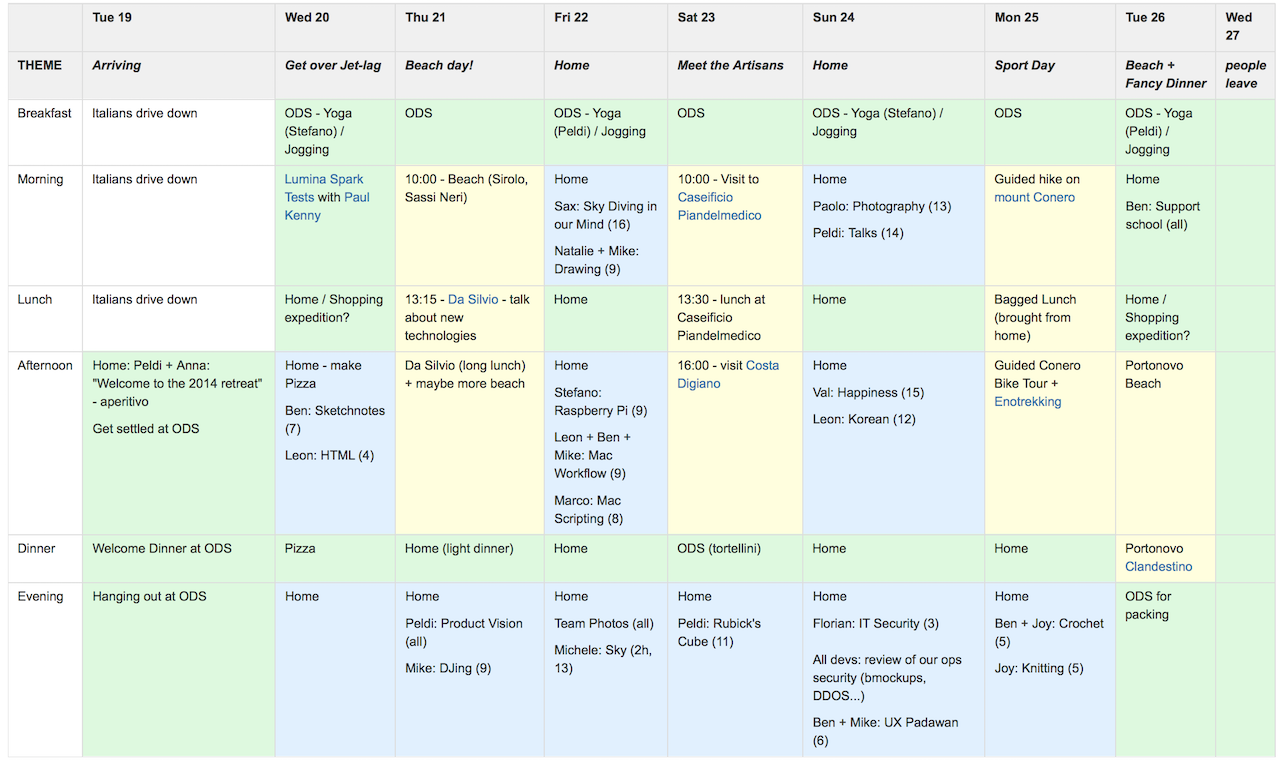The image size is (1280, 762).
Task: Select the Tue 19 column header
Action: click(x=179, y=28)
